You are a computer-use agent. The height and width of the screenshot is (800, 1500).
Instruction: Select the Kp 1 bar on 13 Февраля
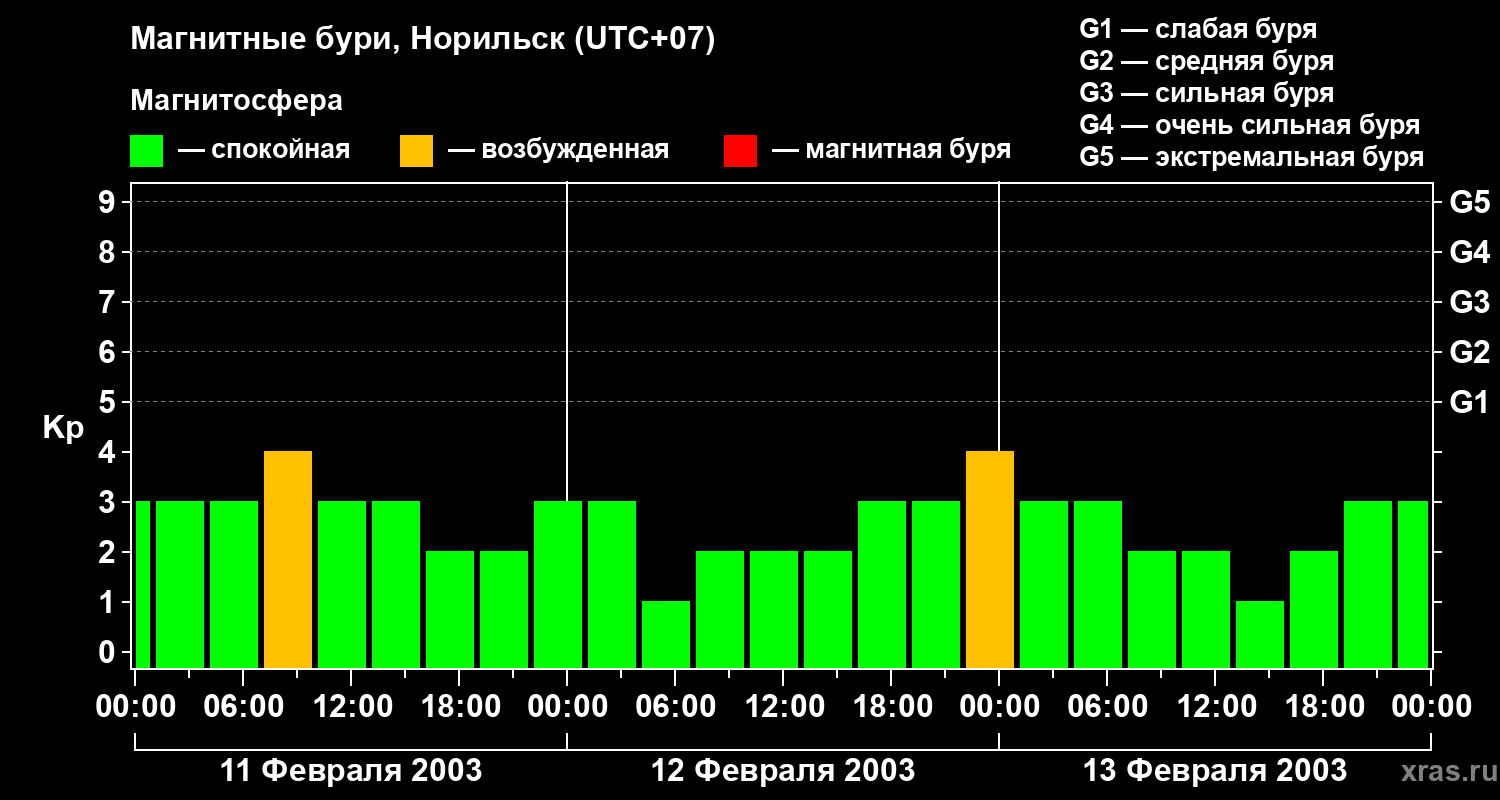1260,634
